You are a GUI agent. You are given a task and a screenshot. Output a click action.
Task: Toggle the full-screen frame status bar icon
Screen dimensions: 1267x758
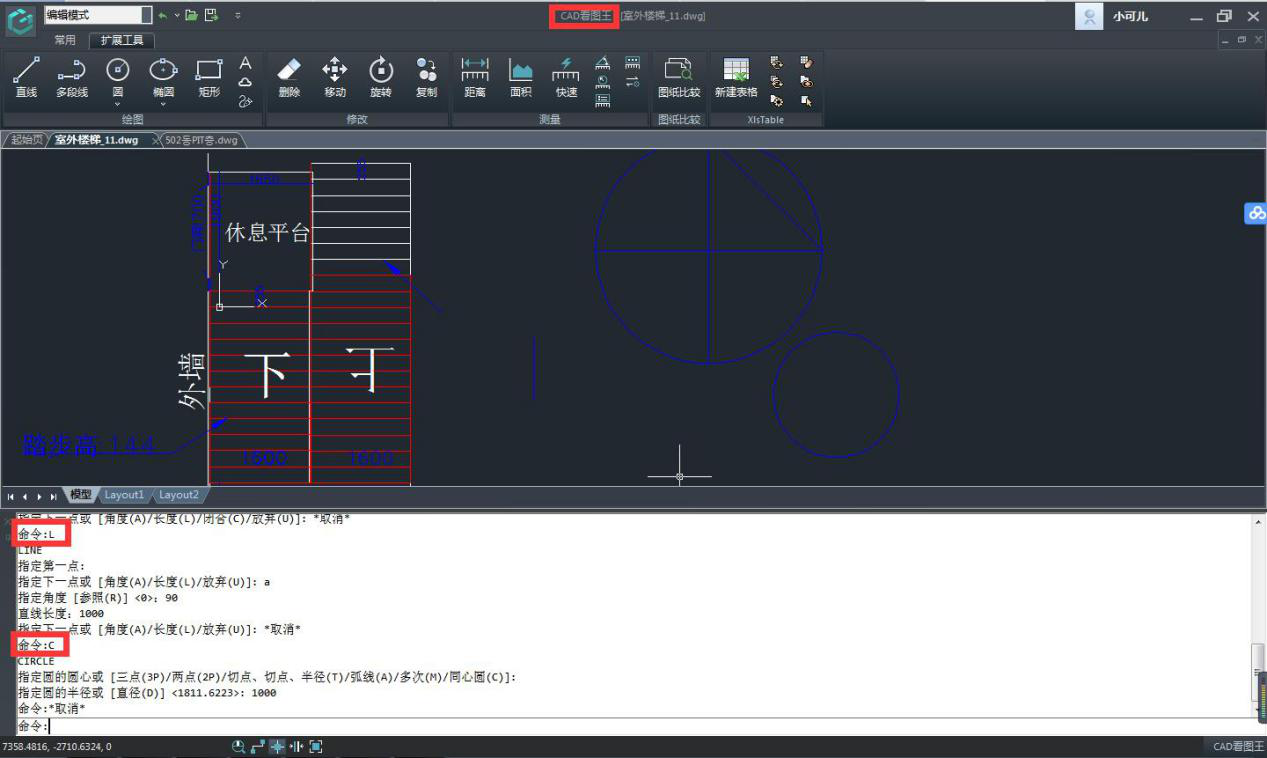tap(316, 746)
